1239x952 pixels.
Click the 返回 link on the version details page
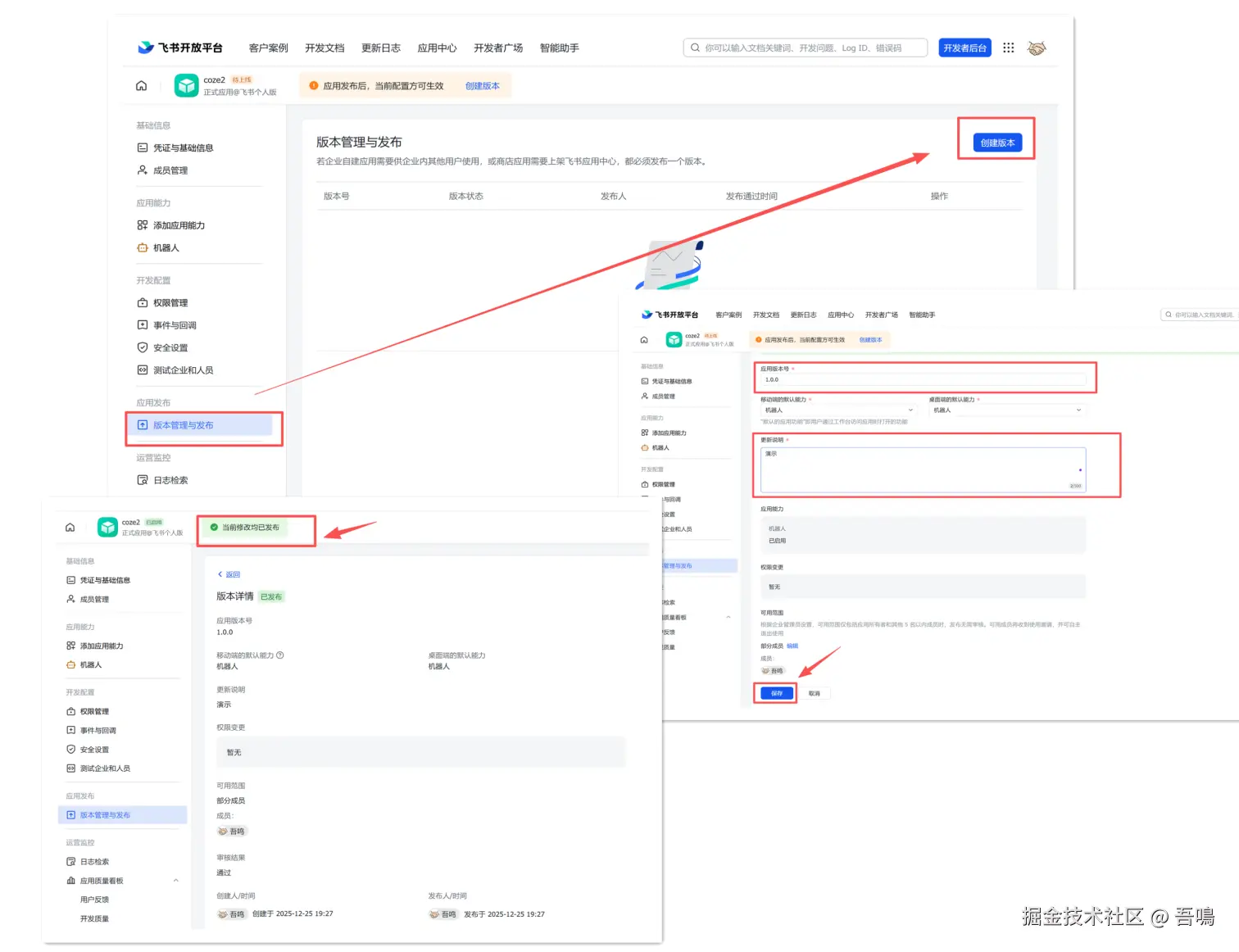229,574
